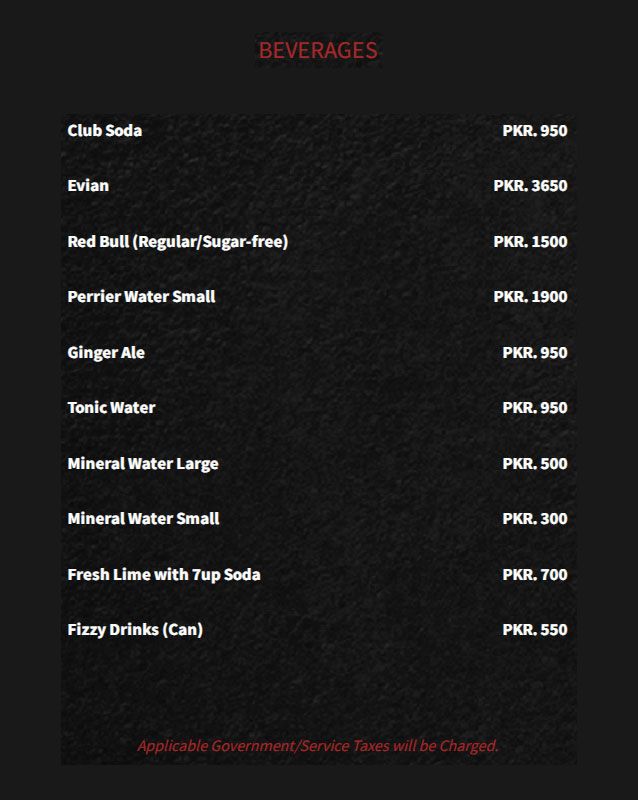Select the Mineral Water Small item

coord(143,518)
